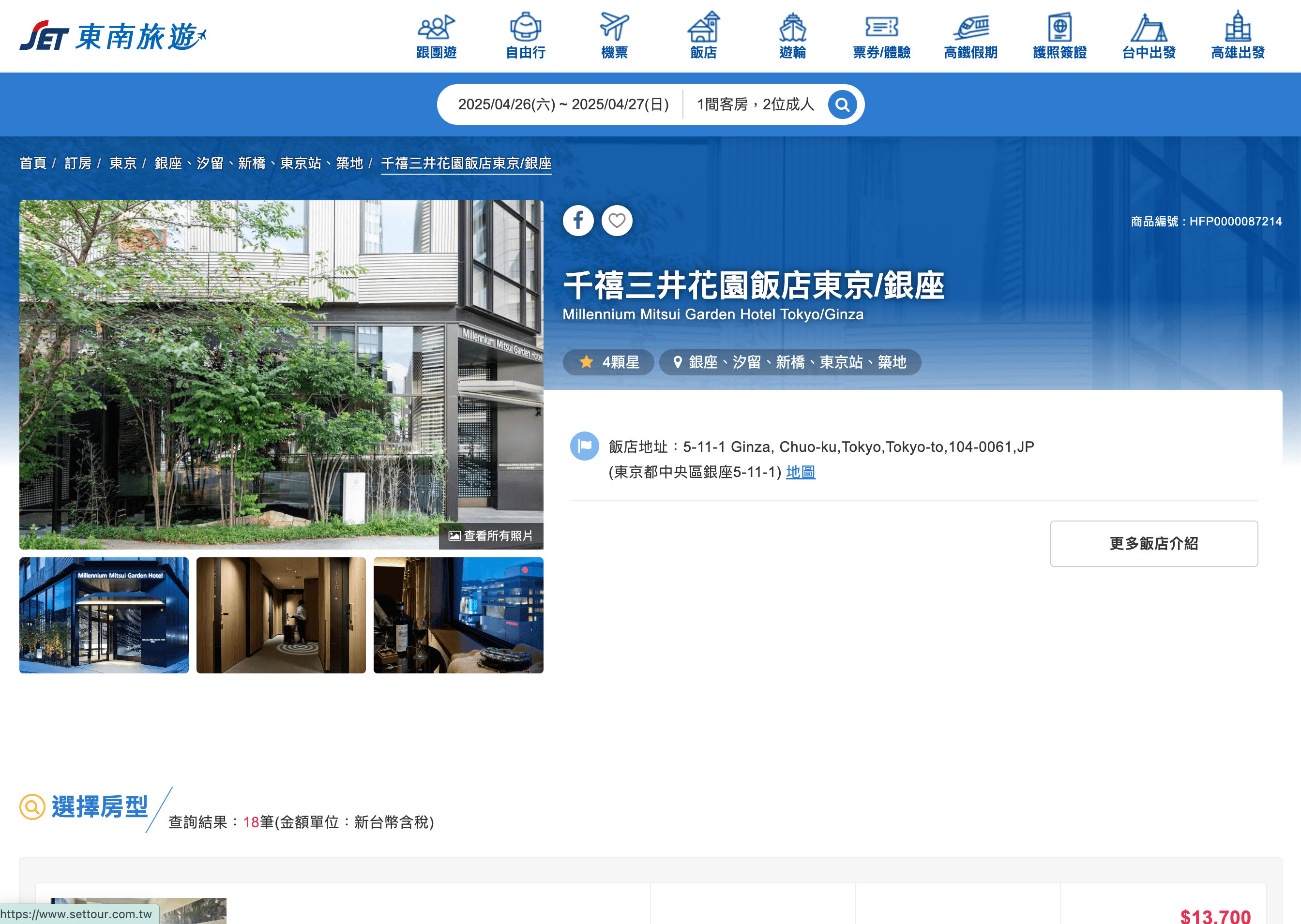Click the 高鐵假期 high-speed rail icon
The height and width of the screenshot is (924, 1301).
coord(970,27)
